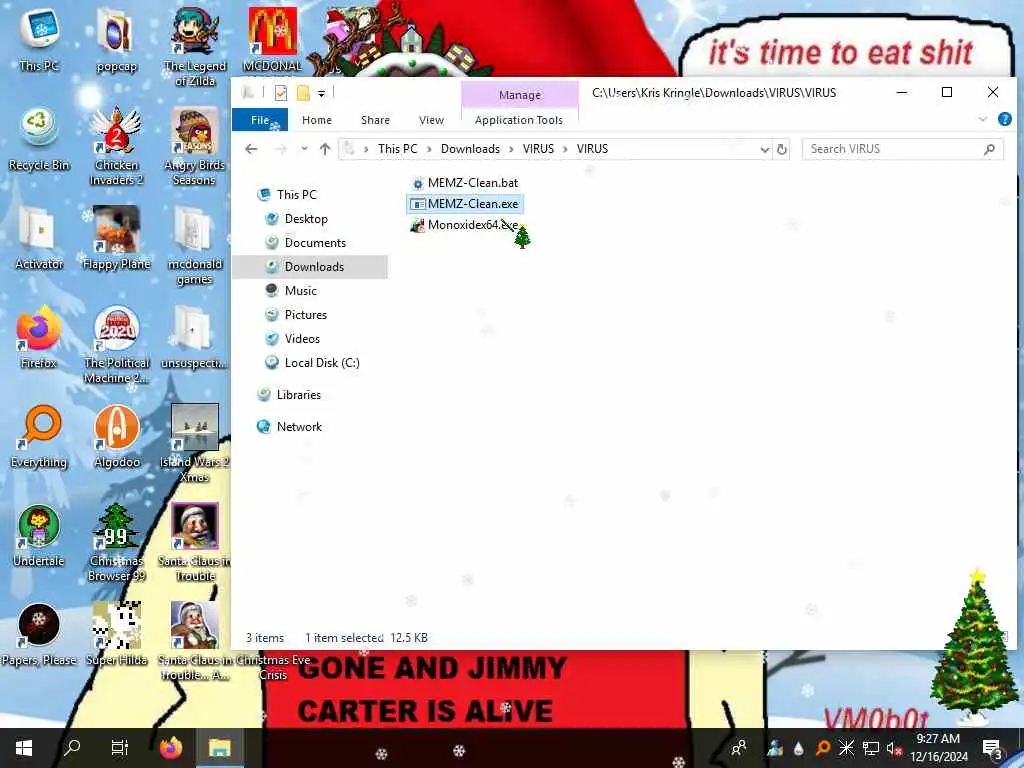Select Music in navigation pane
The height and width of the screenshot is (768, 1024).
click(x=300, y=291)
